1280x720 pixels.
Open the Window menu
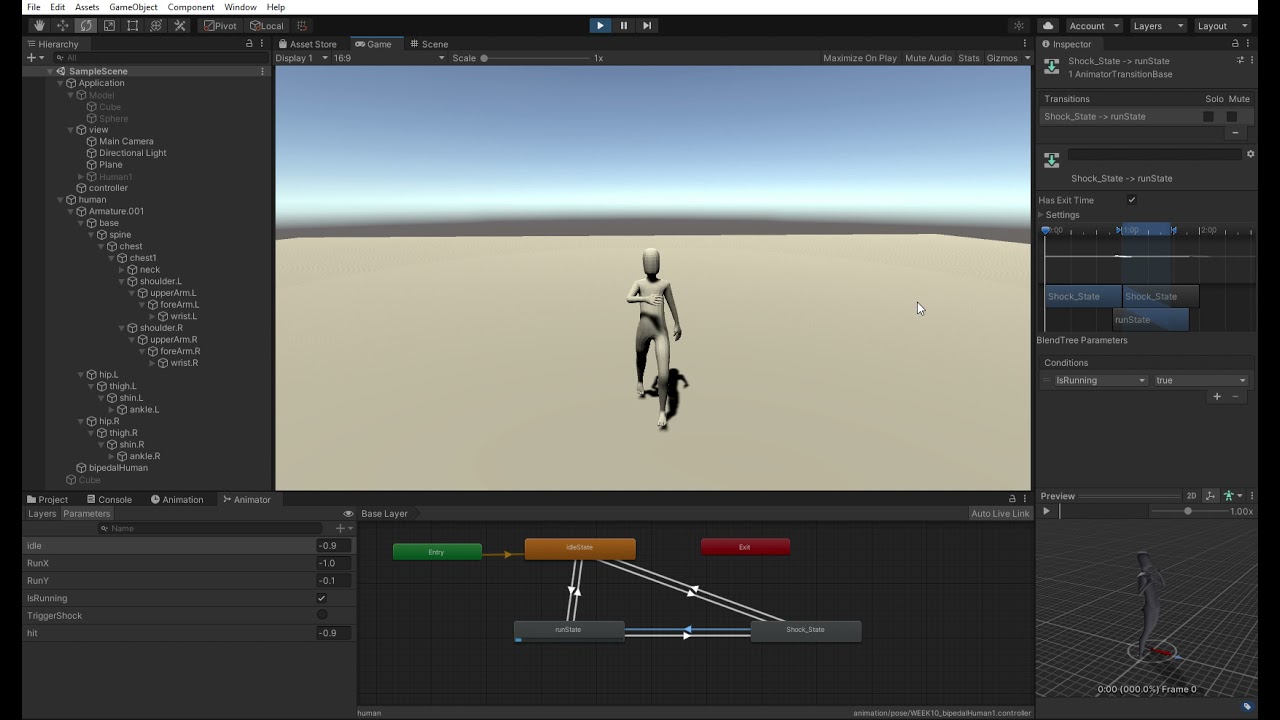click(x=240, y=7)
